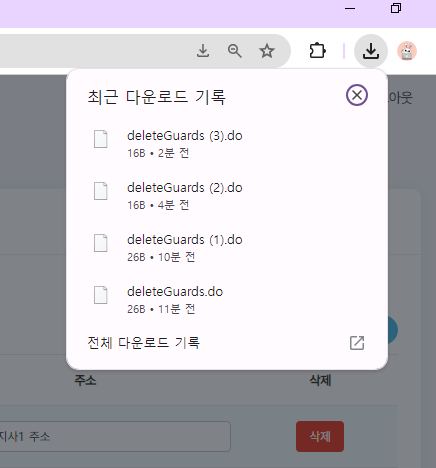Click the install app icon in address bar
The width and height of the screenshot is (436, 468).
[203, 51]
